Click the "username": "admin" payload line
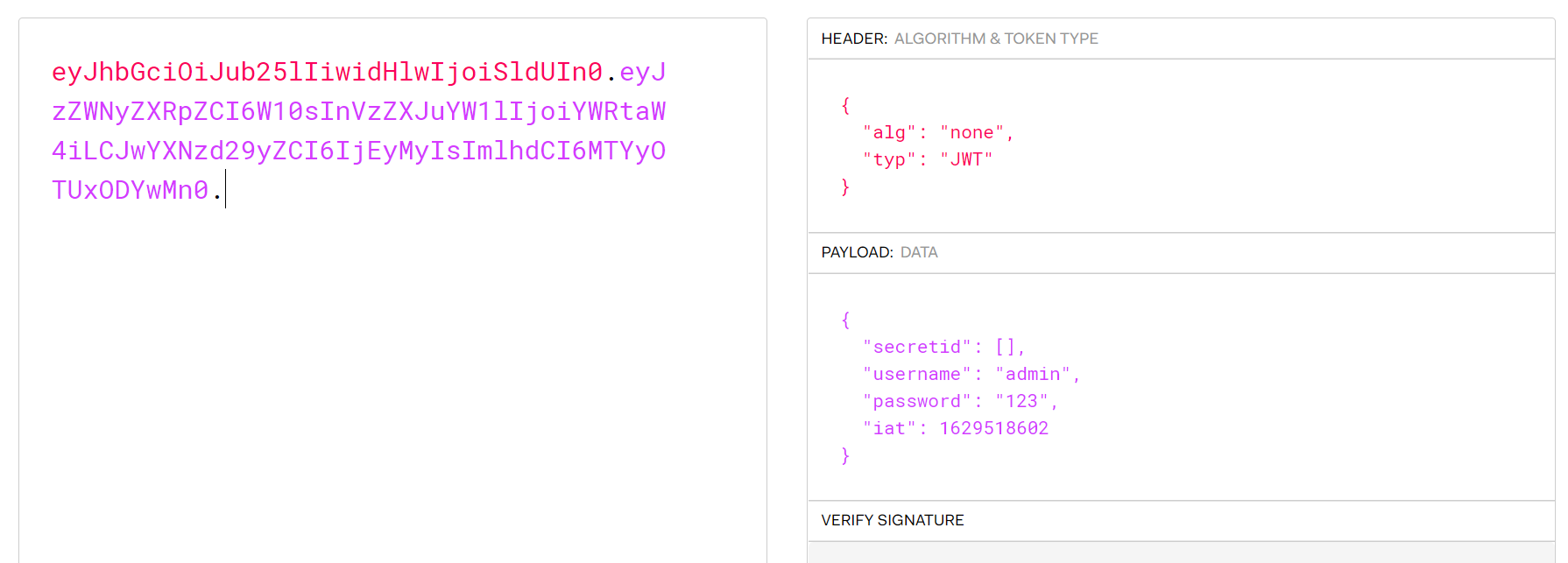 click(x=971, y=375)
